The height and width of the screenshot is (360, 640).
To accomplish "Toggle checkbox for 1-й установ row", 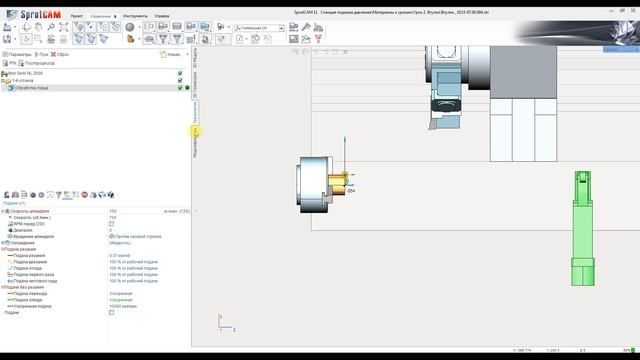I will [180, 80].
